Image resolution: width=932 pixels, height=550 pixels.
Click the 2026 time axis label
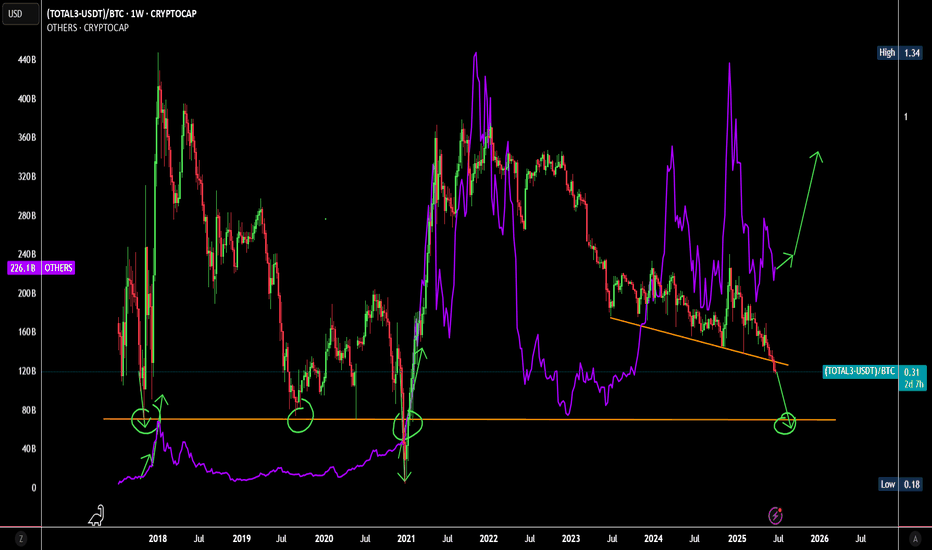click(x=819, y=539)
